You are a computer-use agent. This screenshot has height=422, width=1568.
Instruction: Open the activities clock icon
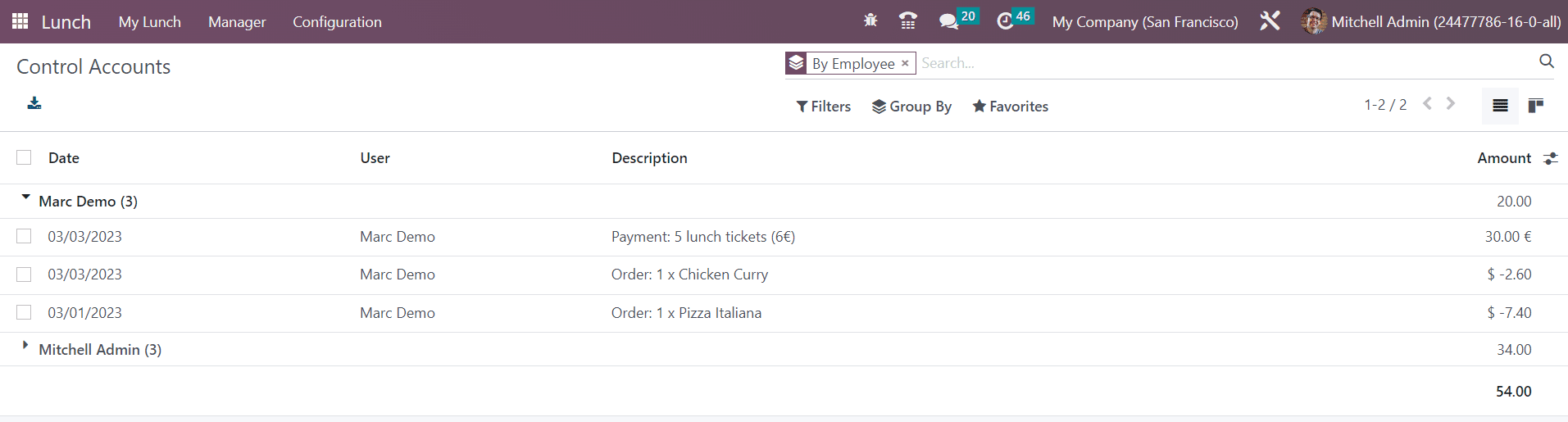[x=1005, y=21]
